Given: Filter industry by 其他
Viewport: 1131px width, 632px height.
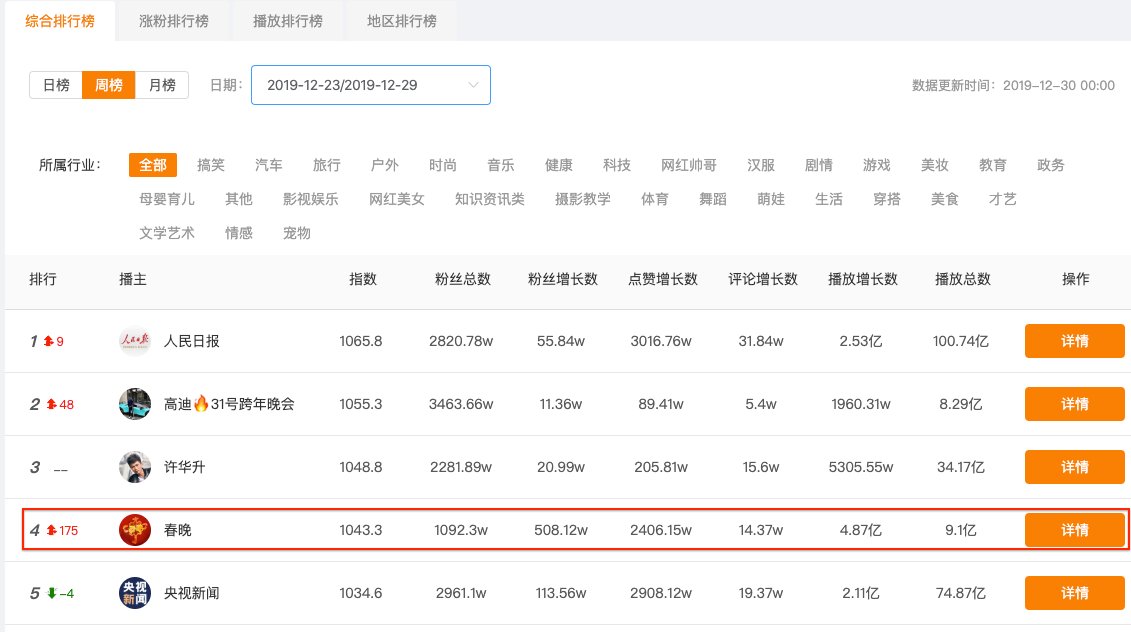Looking at the screenshot, I should point(239,199).
